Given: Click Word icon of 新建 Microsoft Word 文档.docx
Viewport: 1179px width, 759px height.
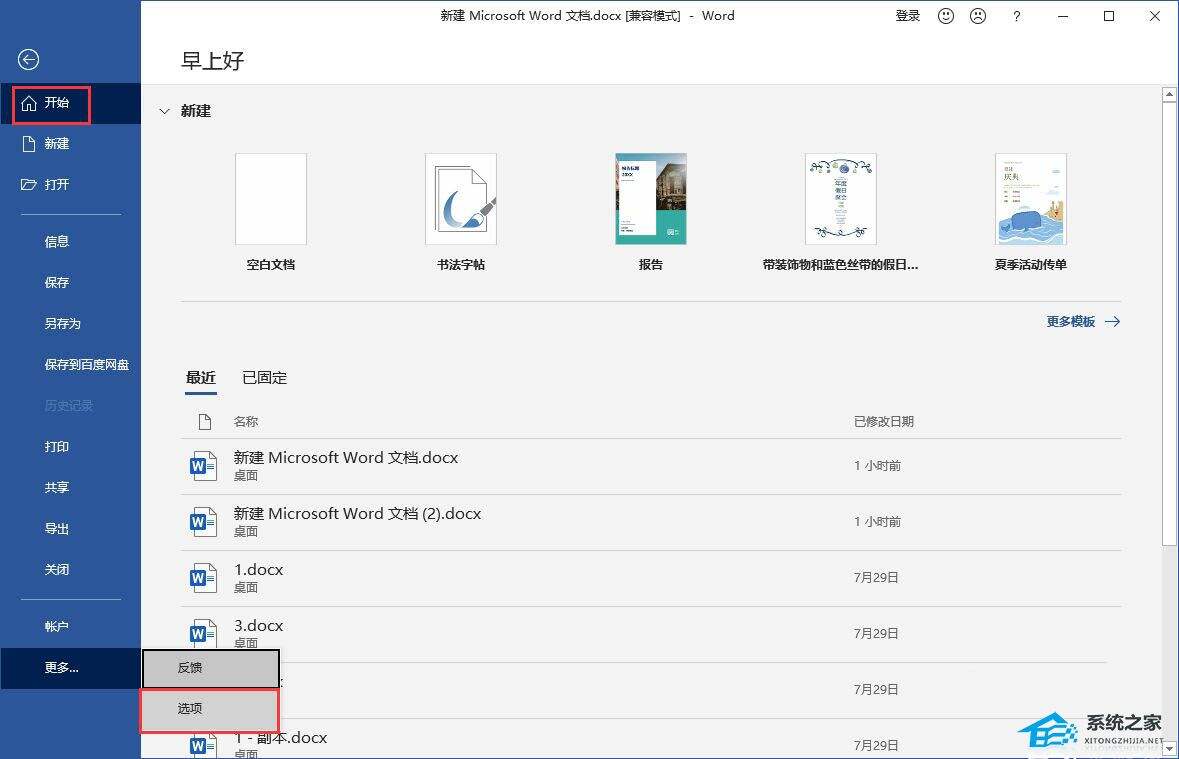Looking at the screenshot, I should (203, 466).
